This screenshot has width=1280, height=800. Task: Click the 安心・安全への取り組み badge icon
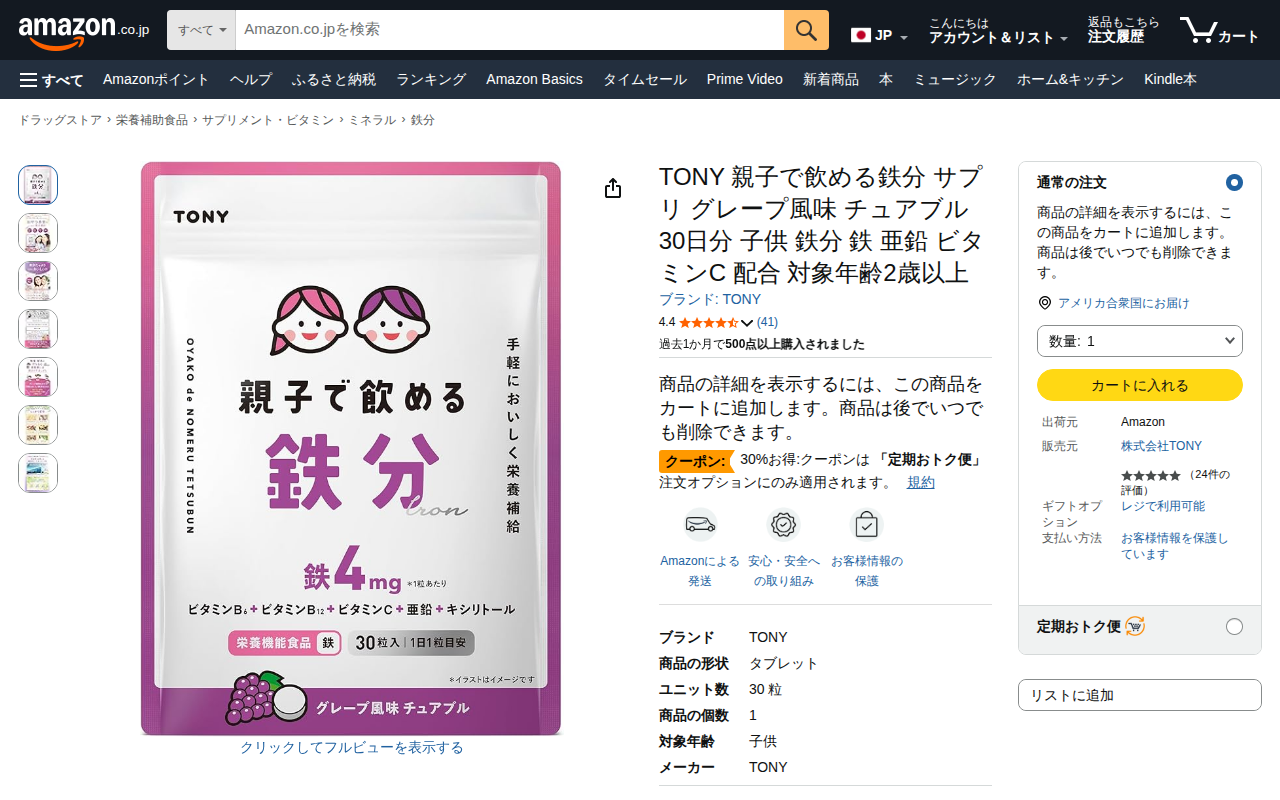783,524
